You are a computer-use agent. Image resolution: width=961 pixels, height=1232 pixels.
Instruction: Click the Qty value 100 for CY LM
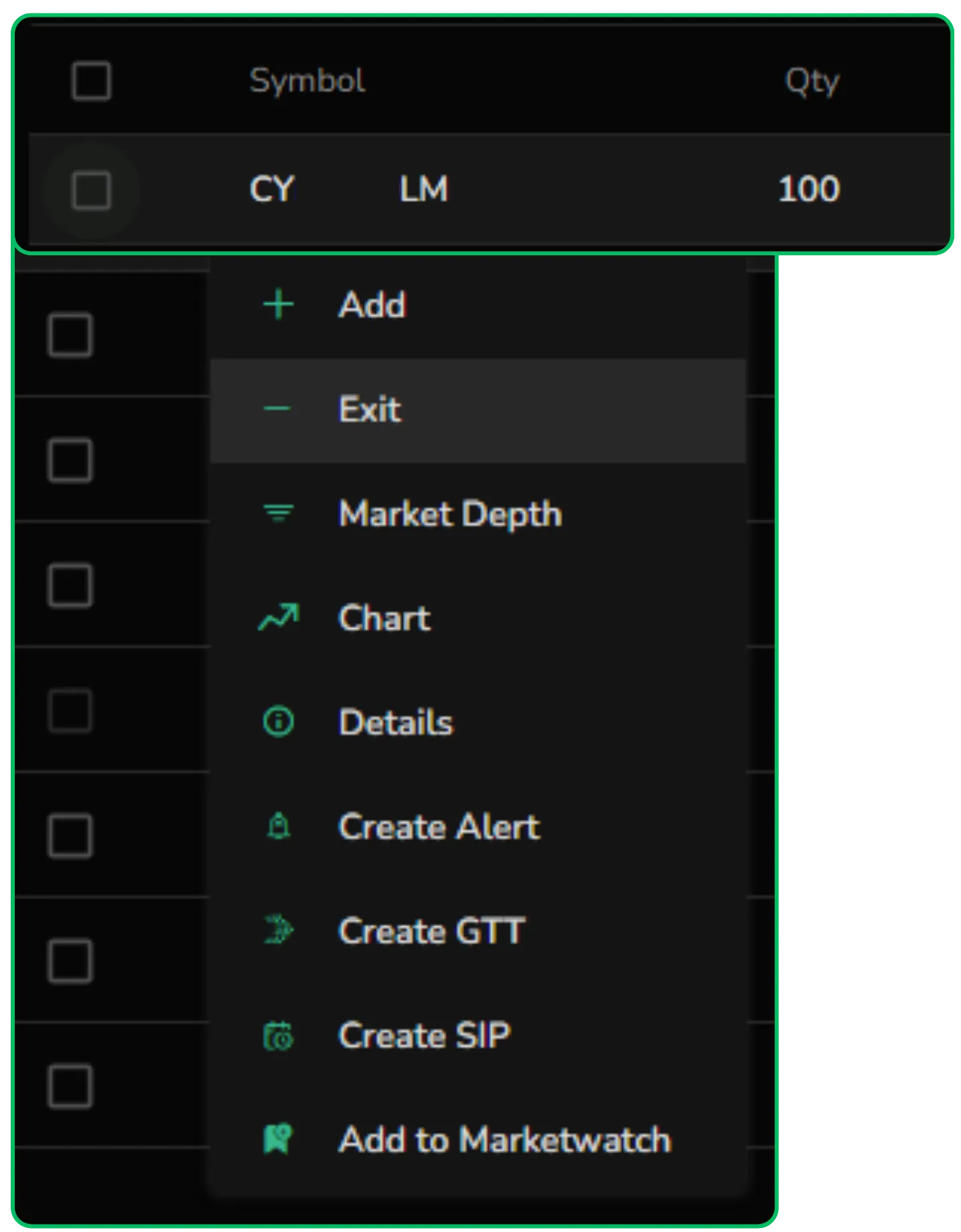click(x=809, y=190)
